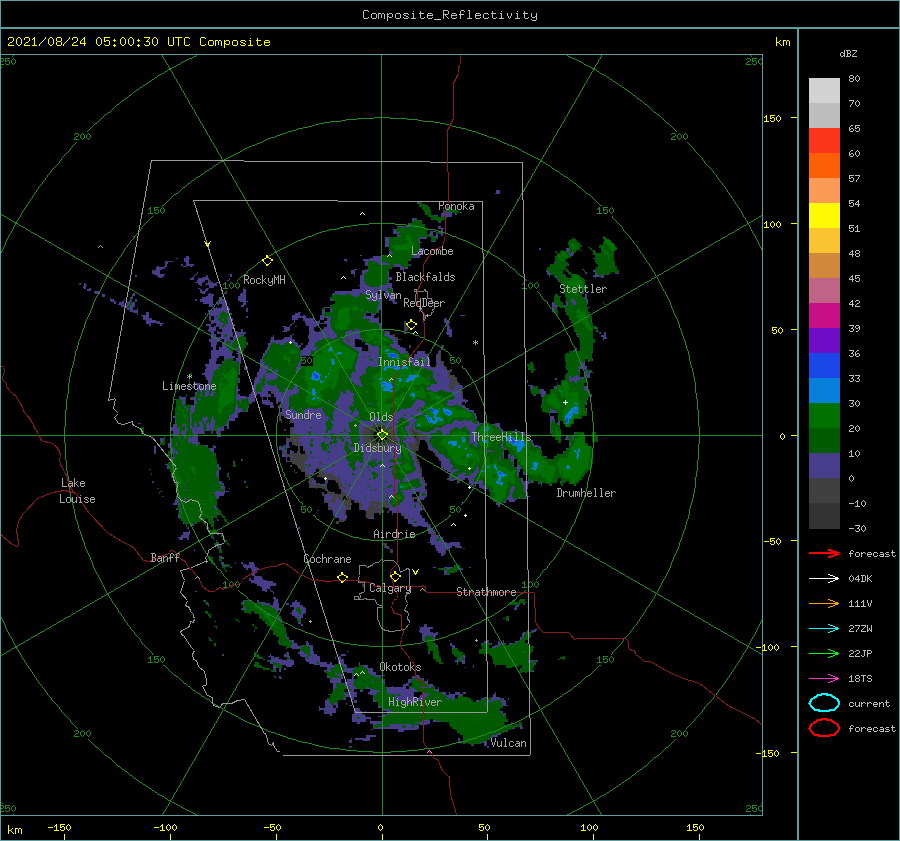Click the 150 tick on right km axis
The image size is (900, 841).
772,118
